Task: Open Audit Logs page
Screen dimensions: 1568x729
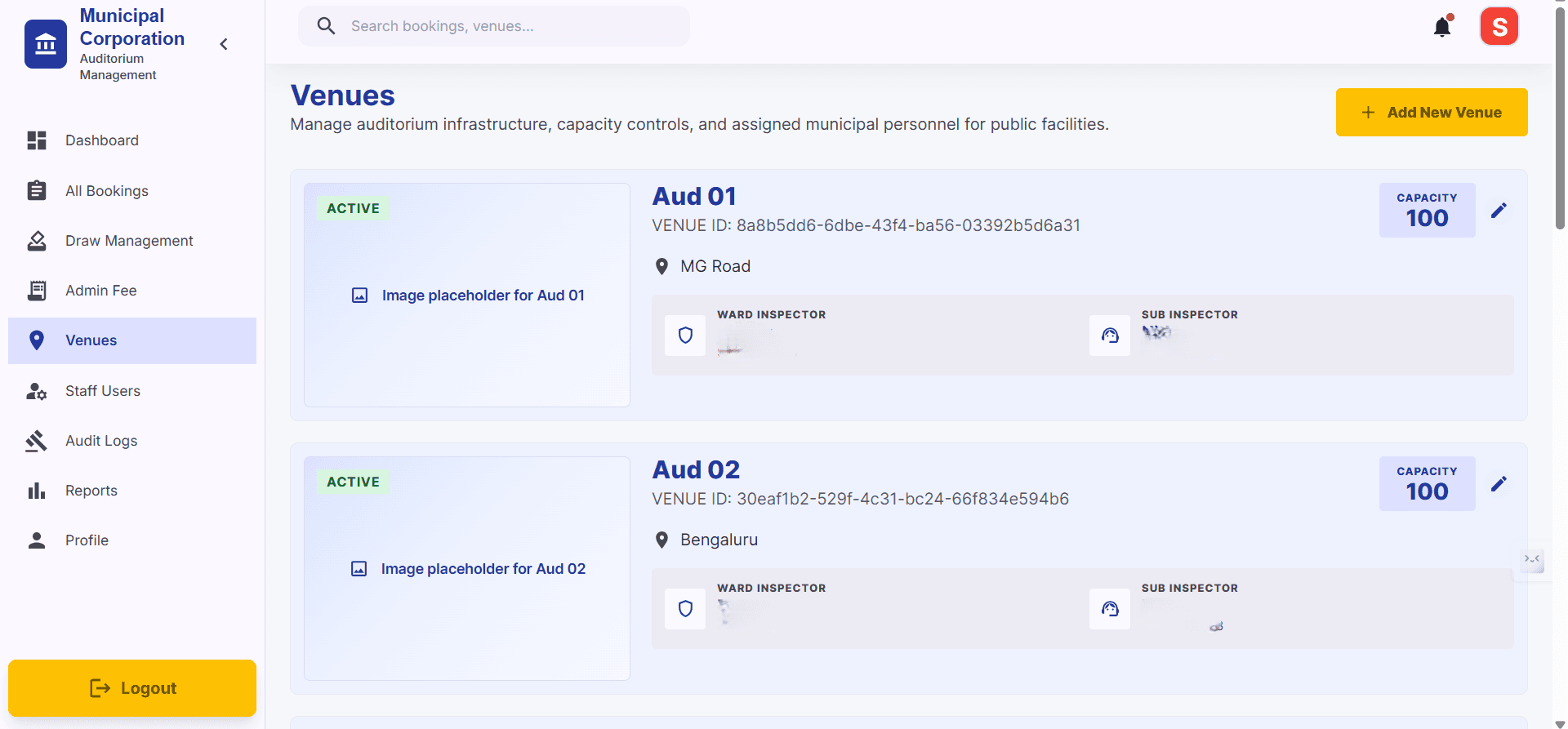Action: pyautogui.click(x=132, y=440)
